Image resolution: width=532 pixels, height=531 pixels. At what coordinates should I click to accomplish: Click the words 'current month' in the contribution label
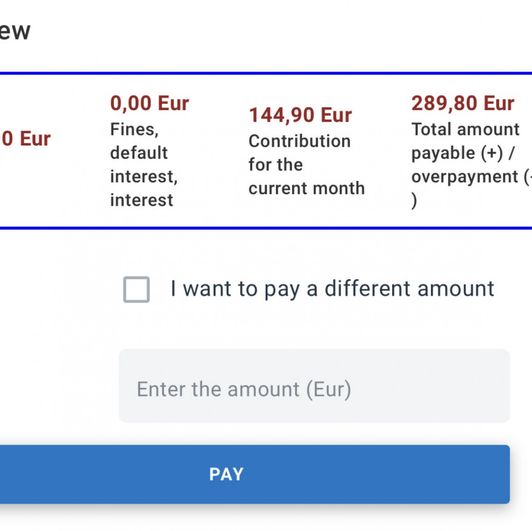coord(306,188)
